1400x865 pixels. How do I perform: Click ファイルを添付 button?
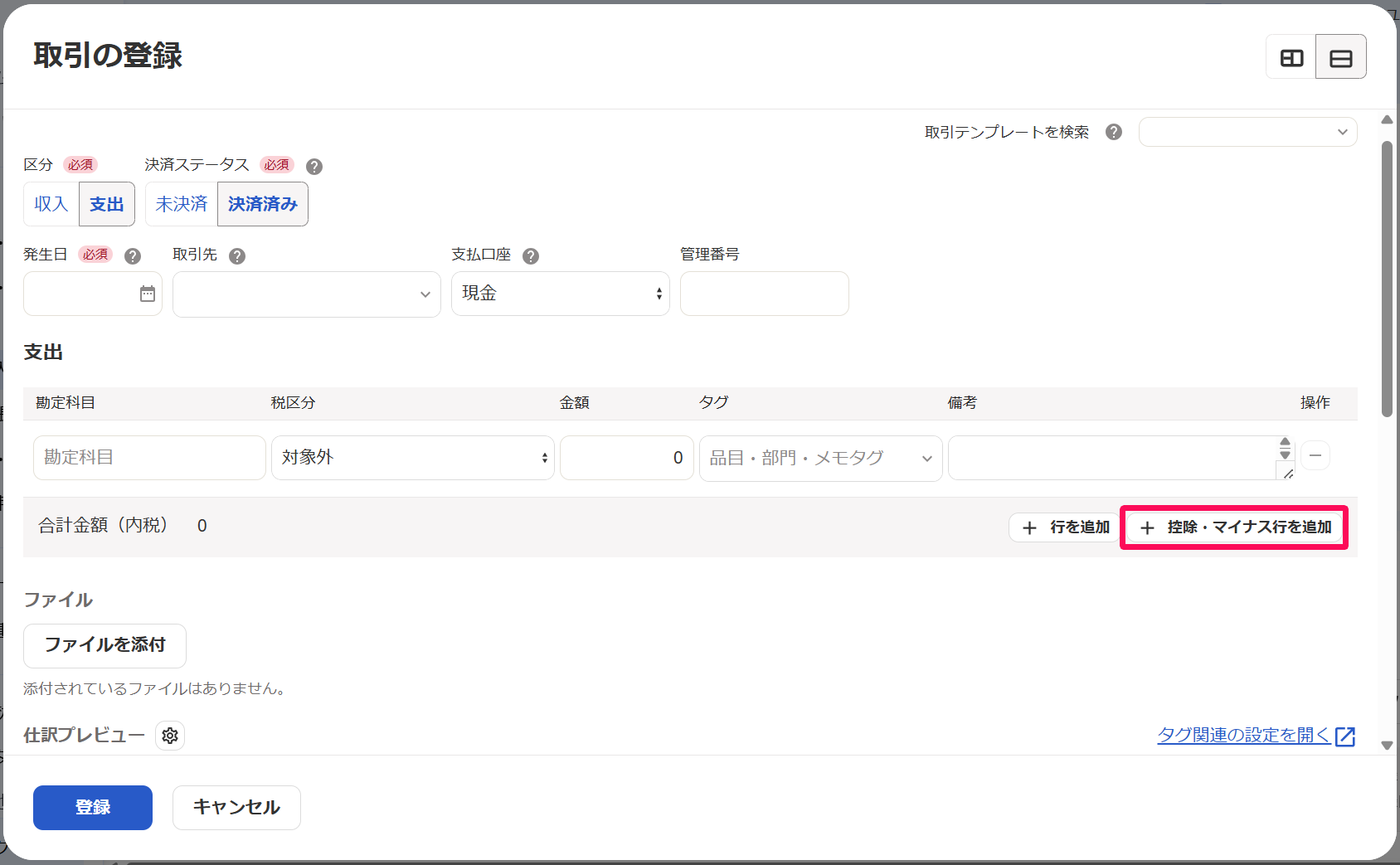(105, 645)
